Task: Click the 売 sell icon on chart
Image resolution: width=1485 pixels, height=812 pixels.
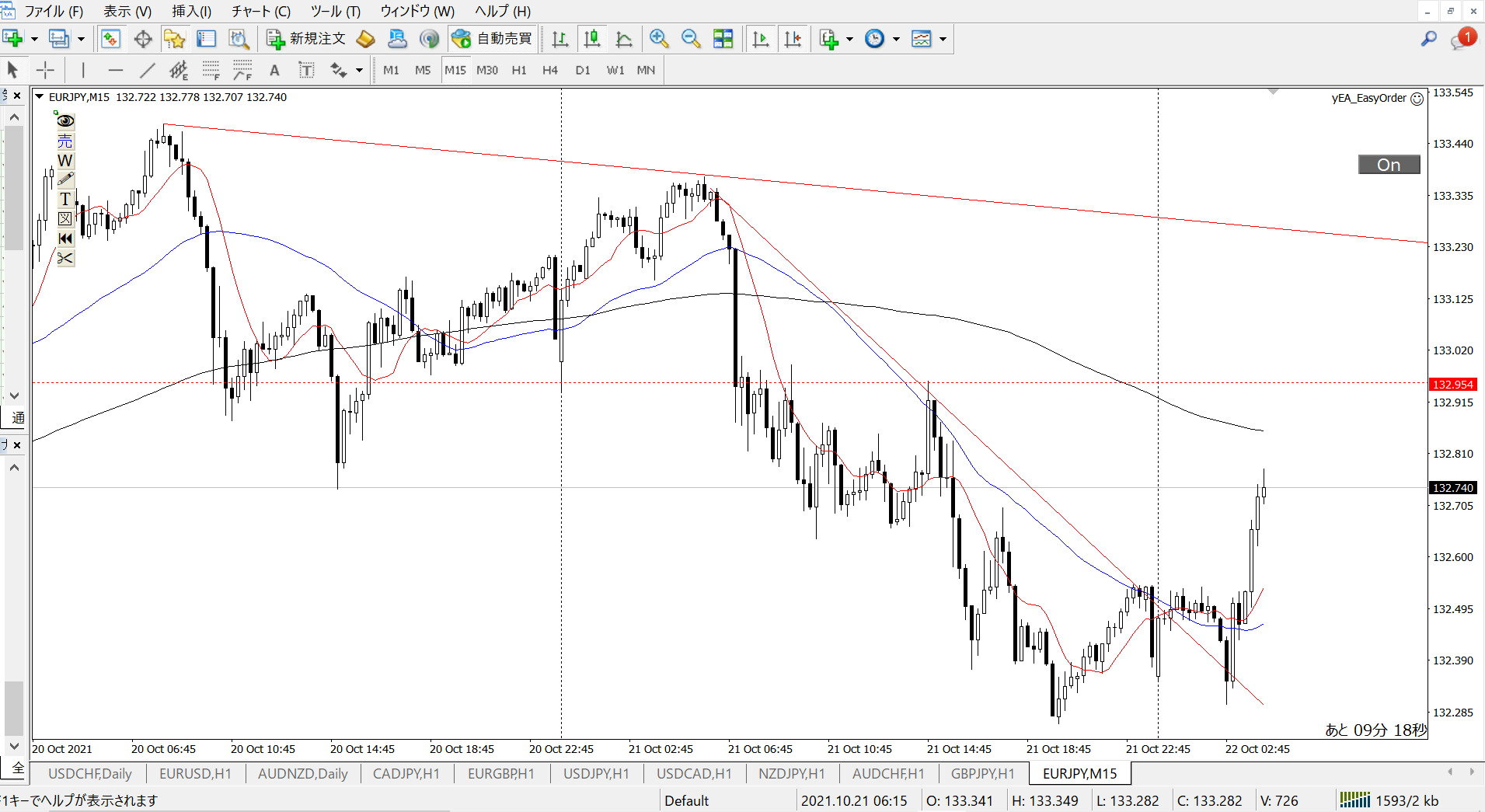Action: [65, 141]
